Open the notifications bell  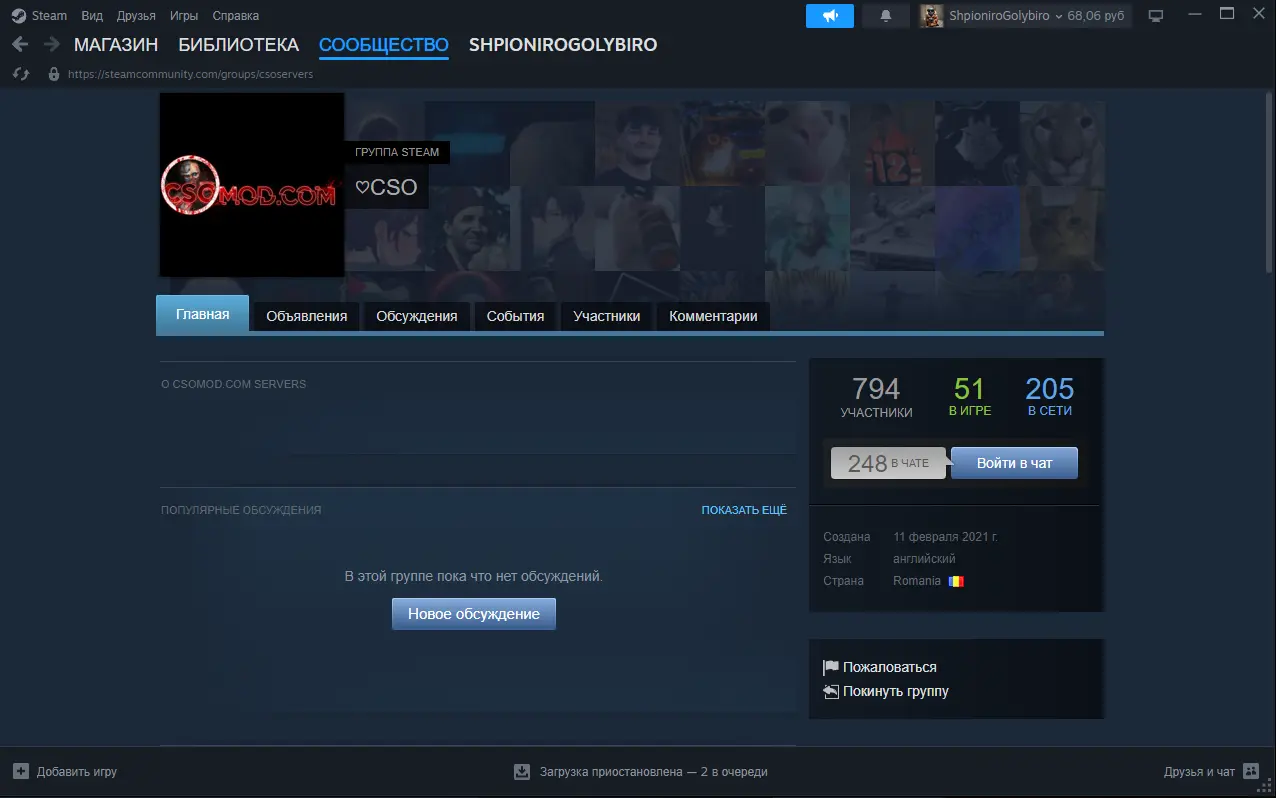(885, 16)
